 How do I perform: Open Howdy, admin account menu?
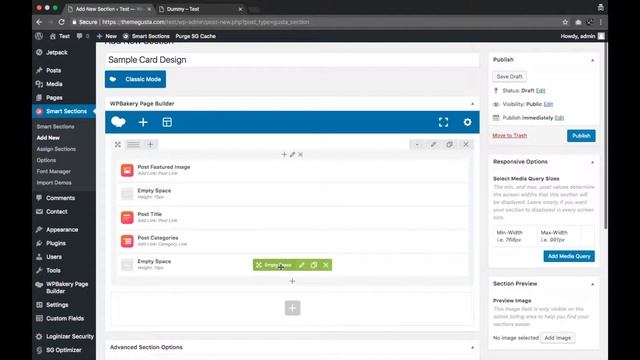click(x=582, y=36)
